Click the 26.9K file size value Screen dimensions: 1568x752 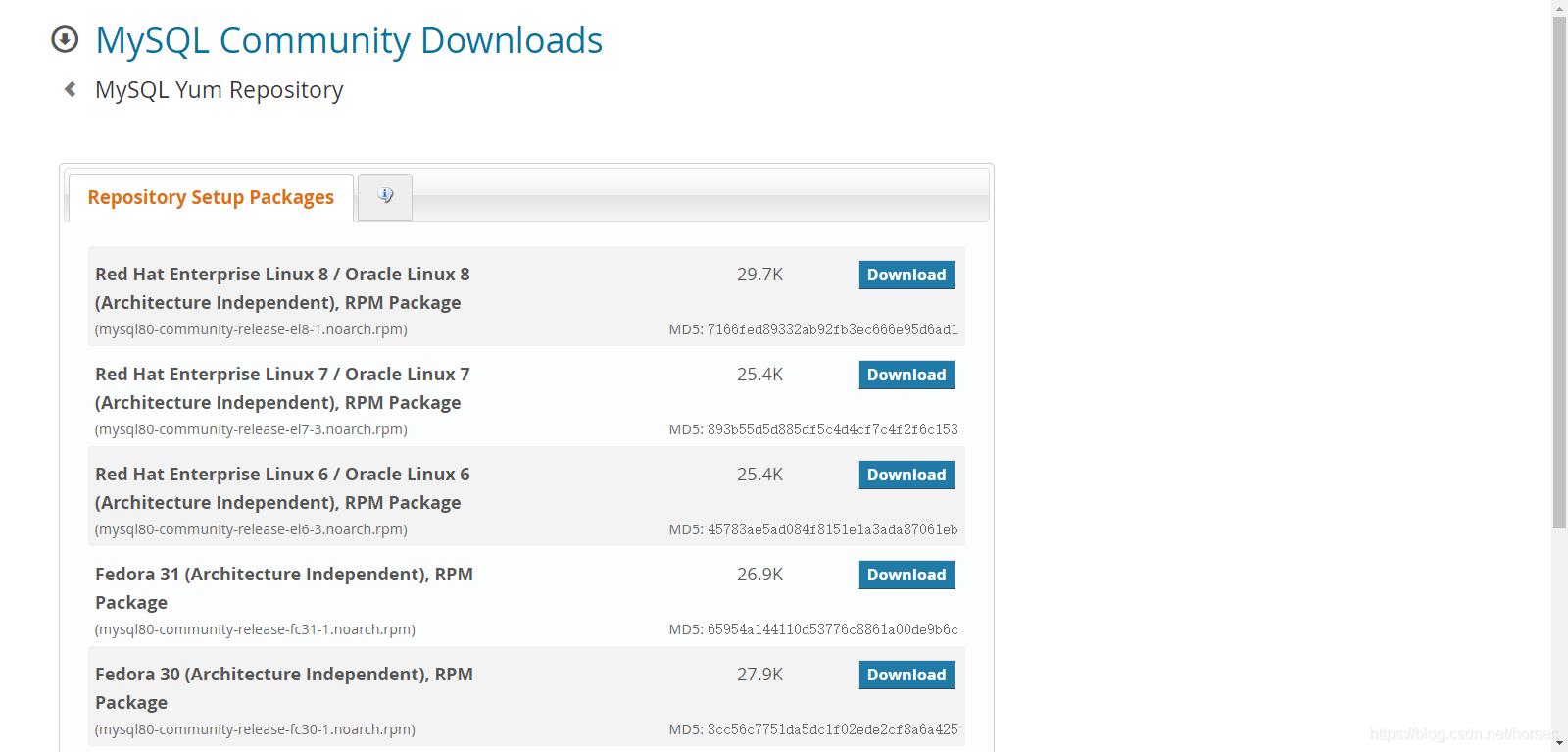tap(759, 575)
